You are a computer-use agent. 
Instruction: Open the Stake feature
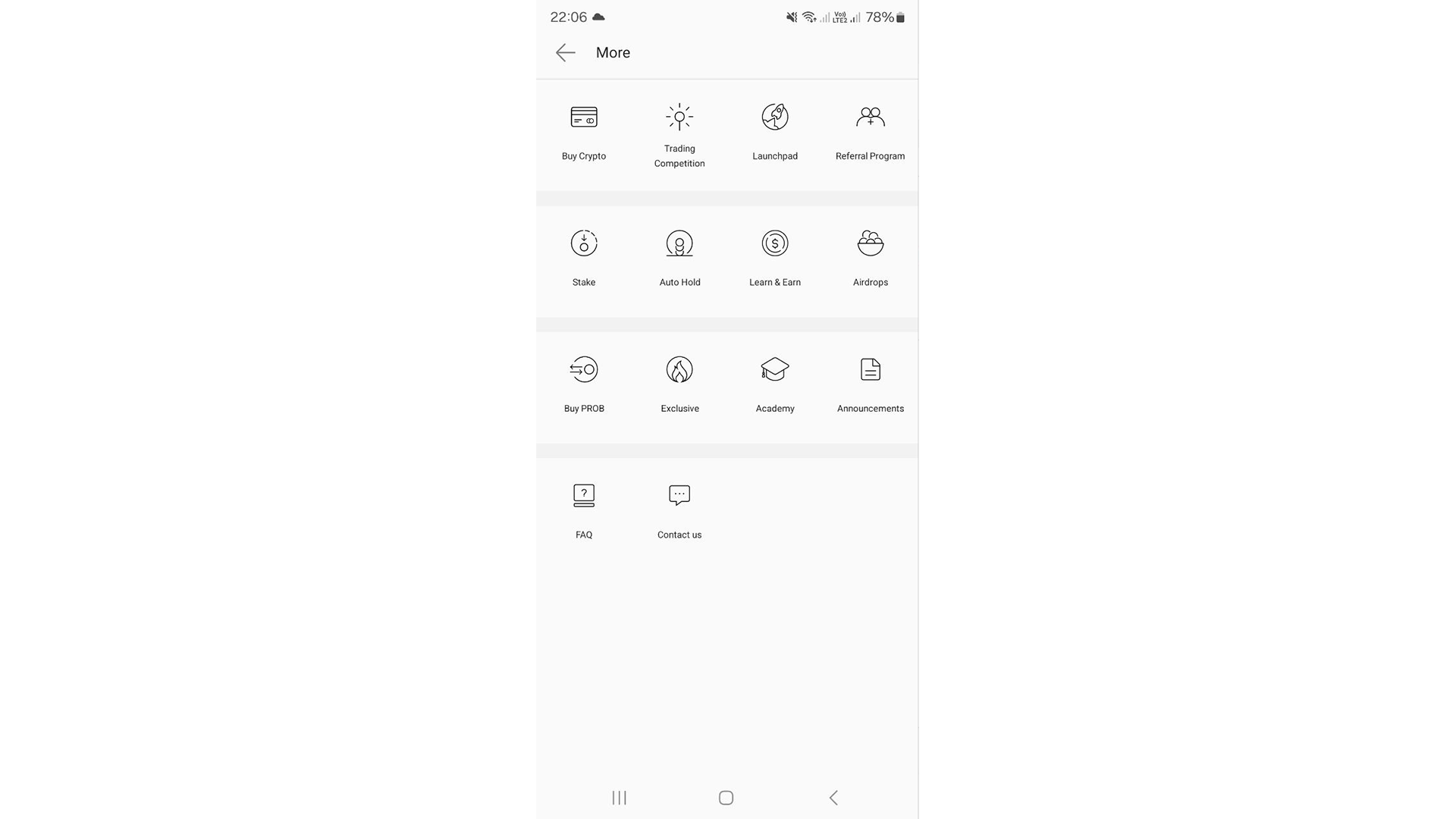(583, 255)
